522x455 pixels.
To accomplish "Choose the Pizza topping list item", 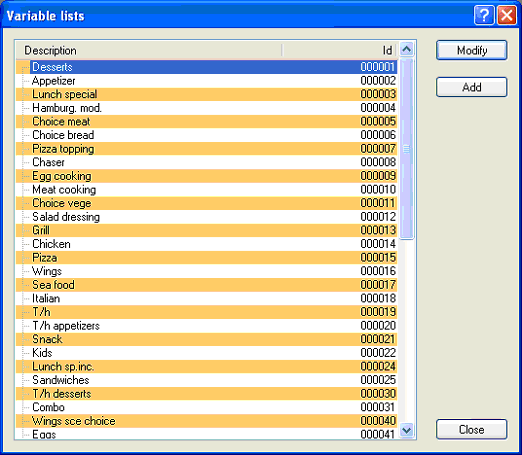I will click(207, 149).
